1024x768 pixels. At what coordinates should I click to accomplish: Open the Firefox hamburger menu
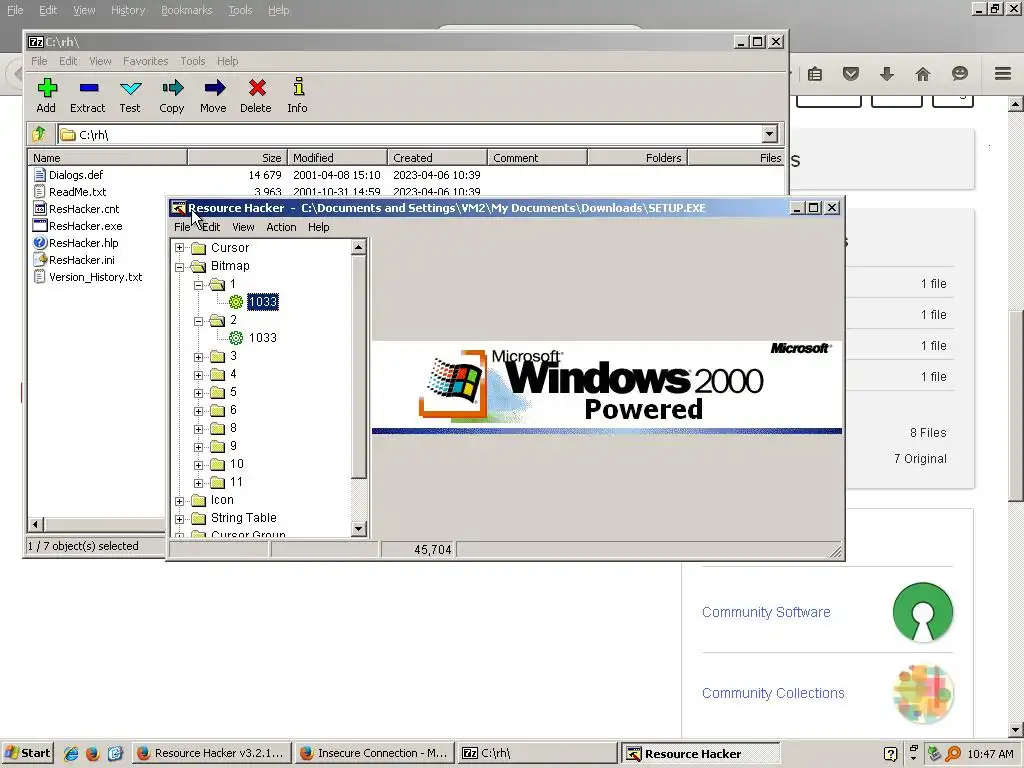(x=1003, y=74)
